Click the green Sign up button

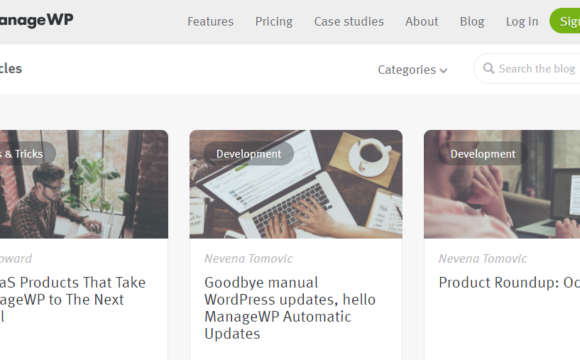(565, 21)
